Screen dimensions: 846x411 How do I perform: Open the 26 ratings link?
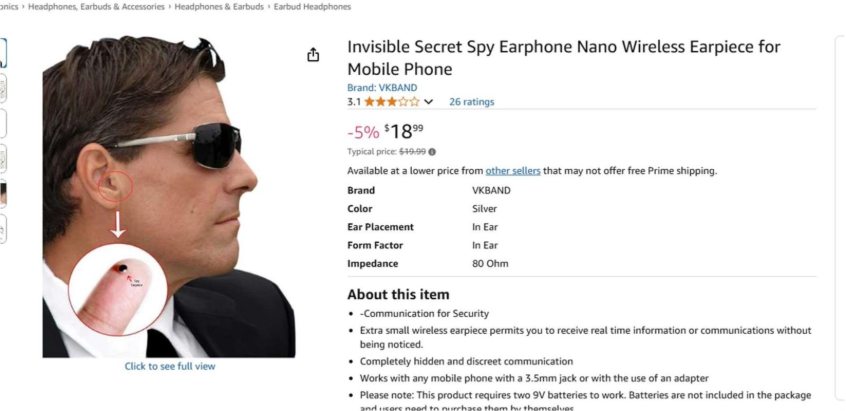(x=471, y=102)
